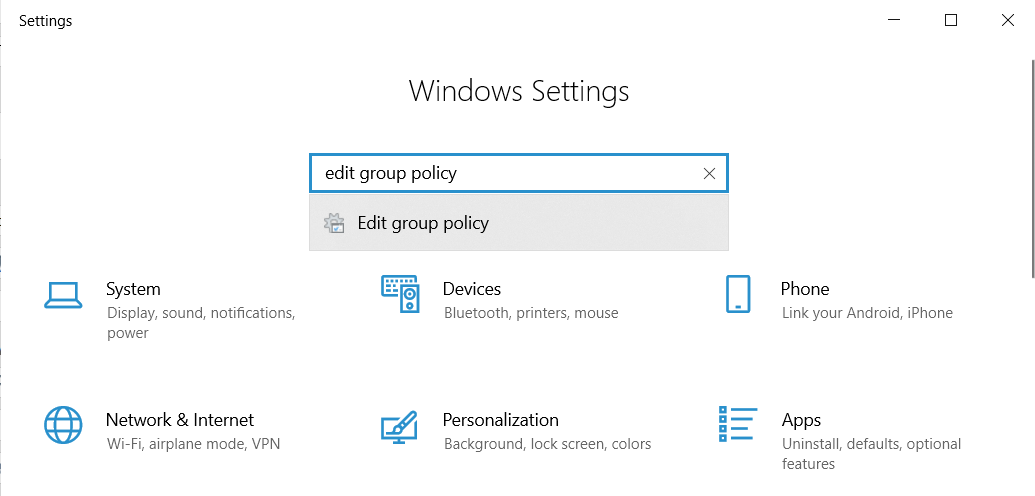The height and width of the screenshot is (496, 1035).
Task: Close the Settings window
Action: point(1007,20)
